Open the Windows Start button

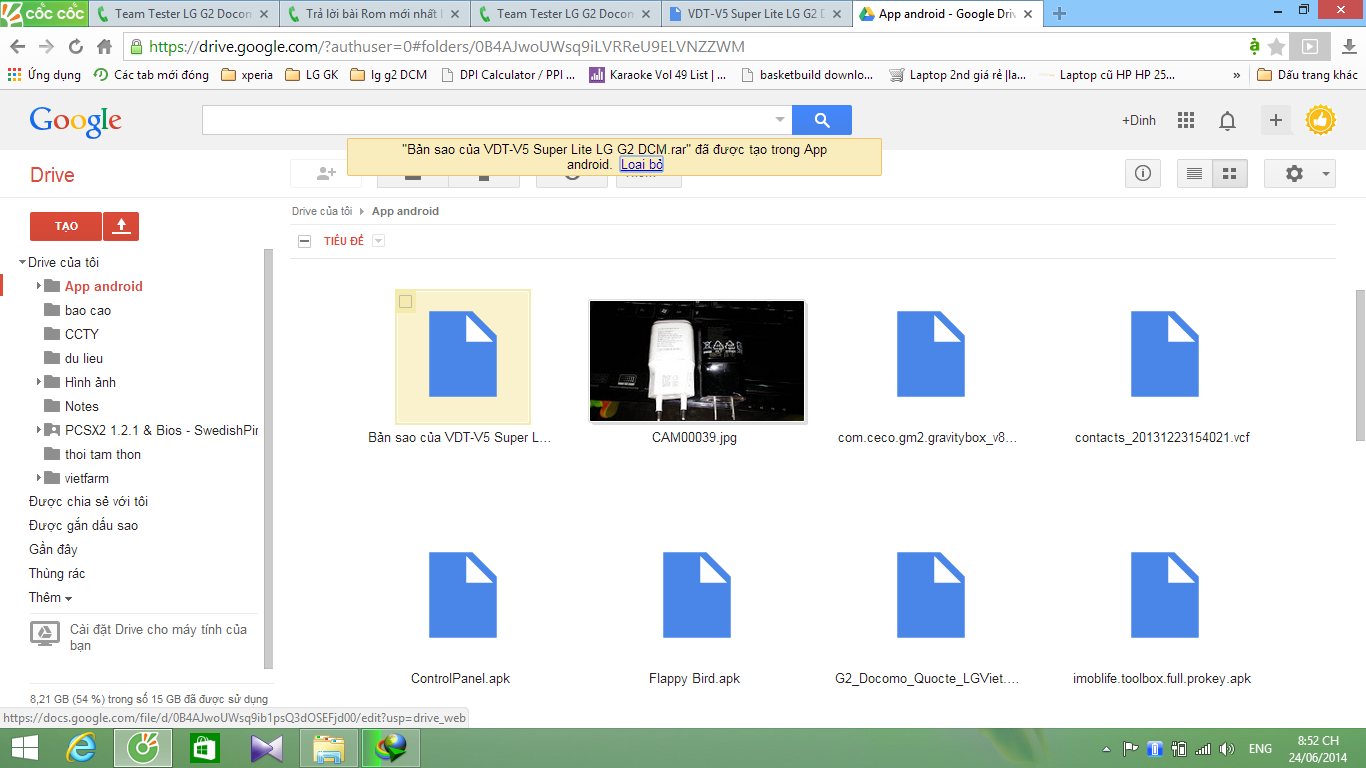(x=24, y=748)
